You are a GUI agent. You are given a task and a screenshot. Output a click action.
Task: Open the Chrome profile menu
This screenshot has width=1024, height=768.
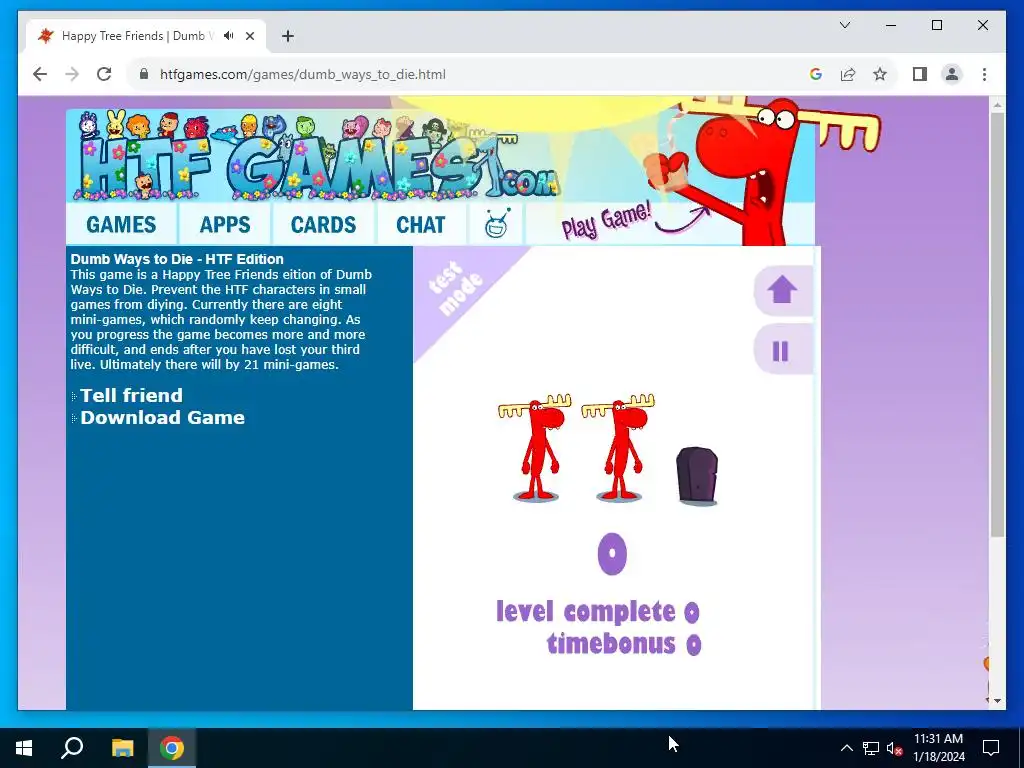click(x=952, y=74)
